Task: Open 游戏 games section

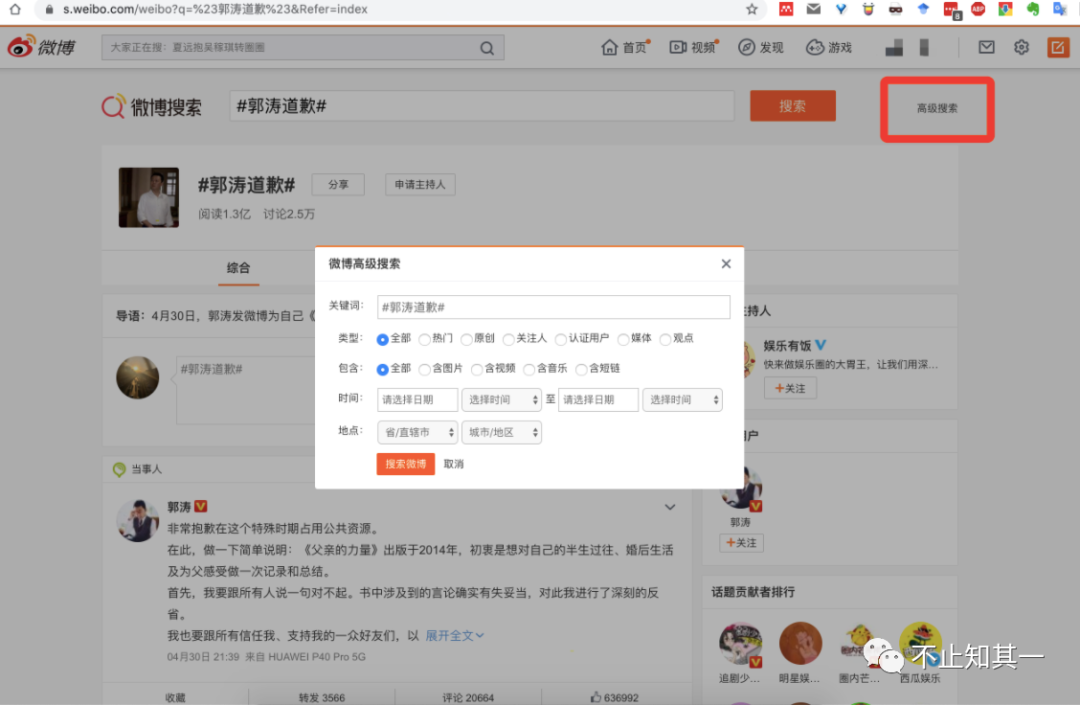Action: click(829, 47)
